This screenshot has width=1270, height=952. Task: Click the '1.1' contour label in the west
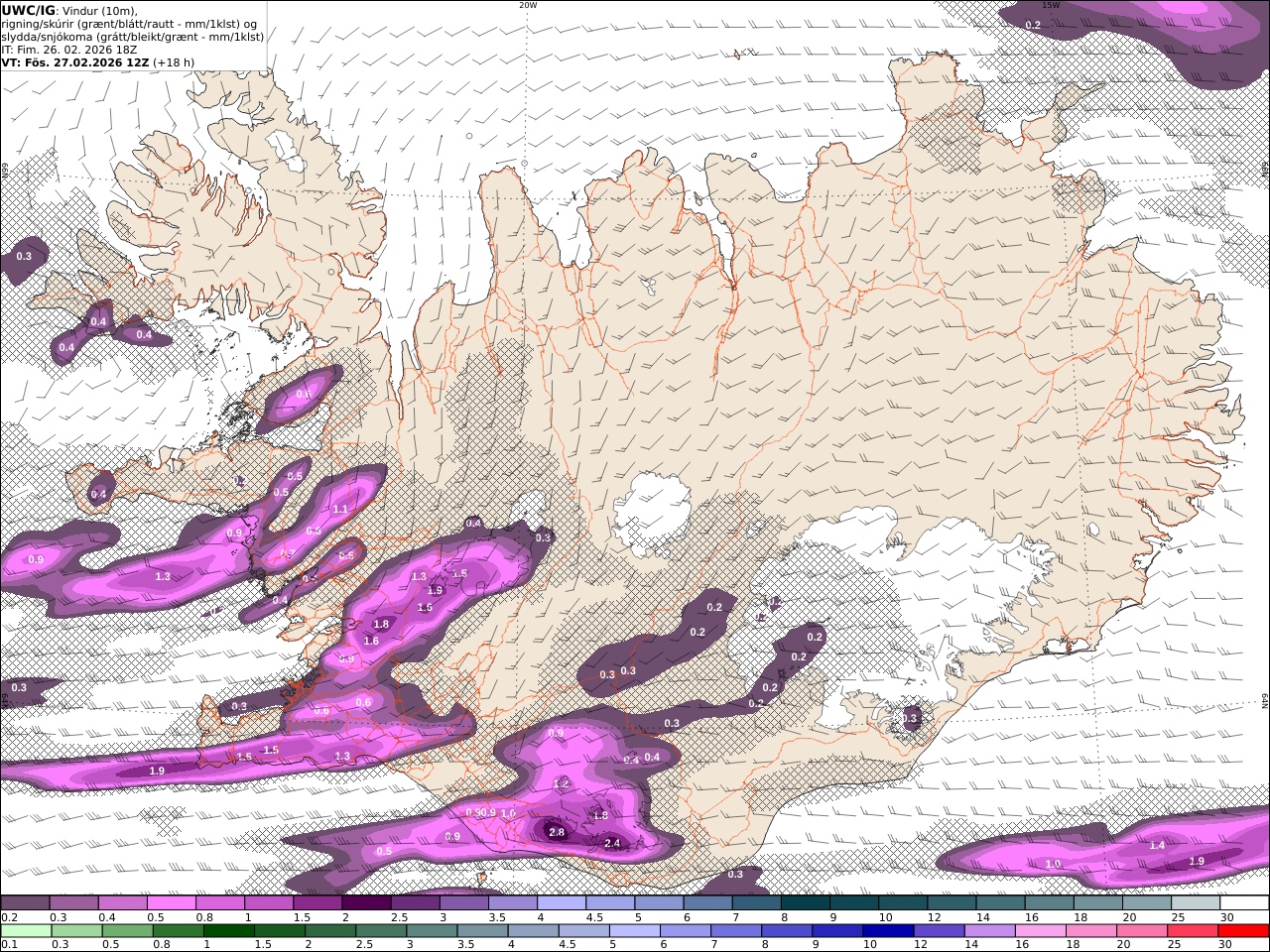pos(340,509)
